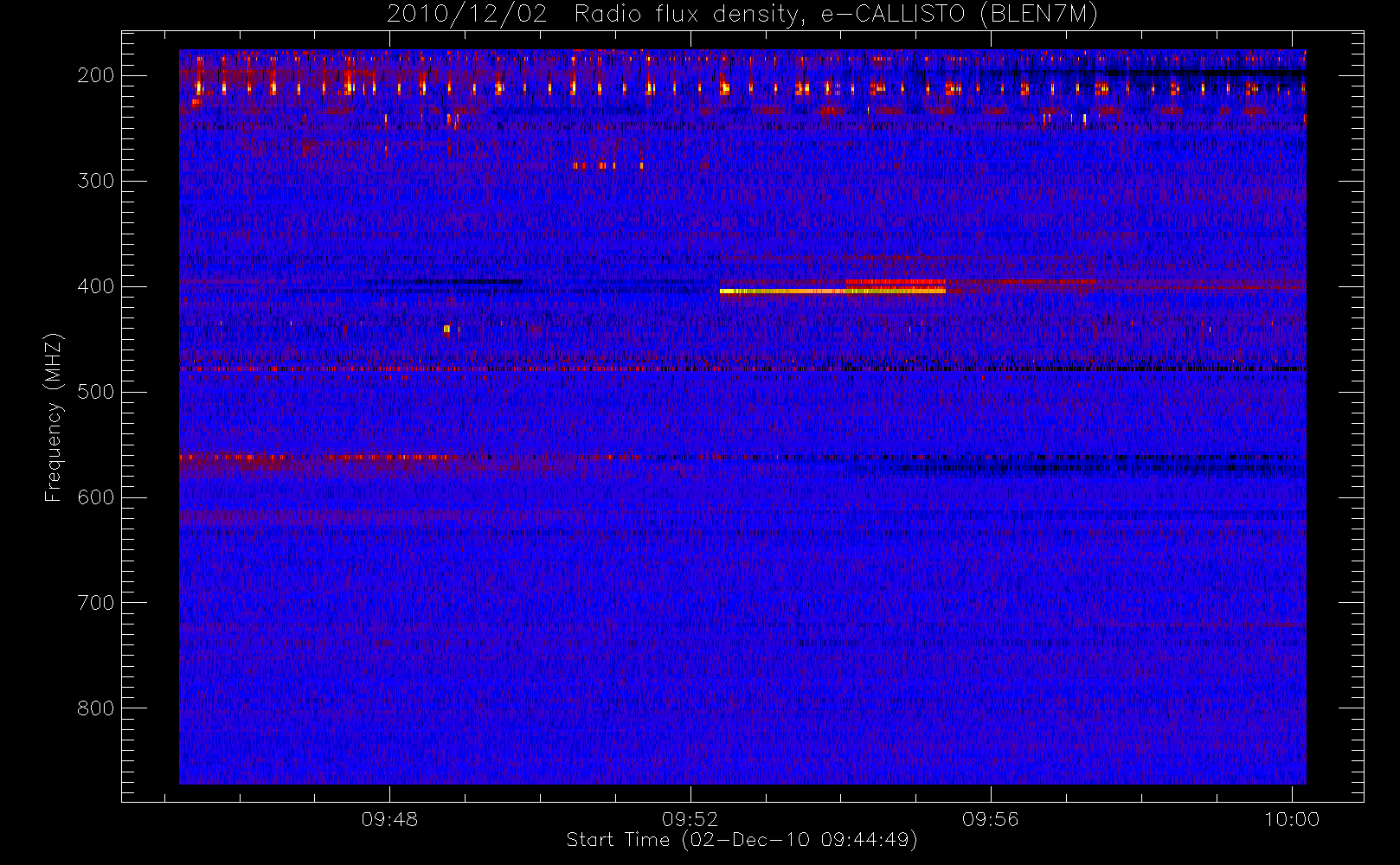Click the 700 MHz frequency tick label

pyautogui.click(x=95, y=603)
